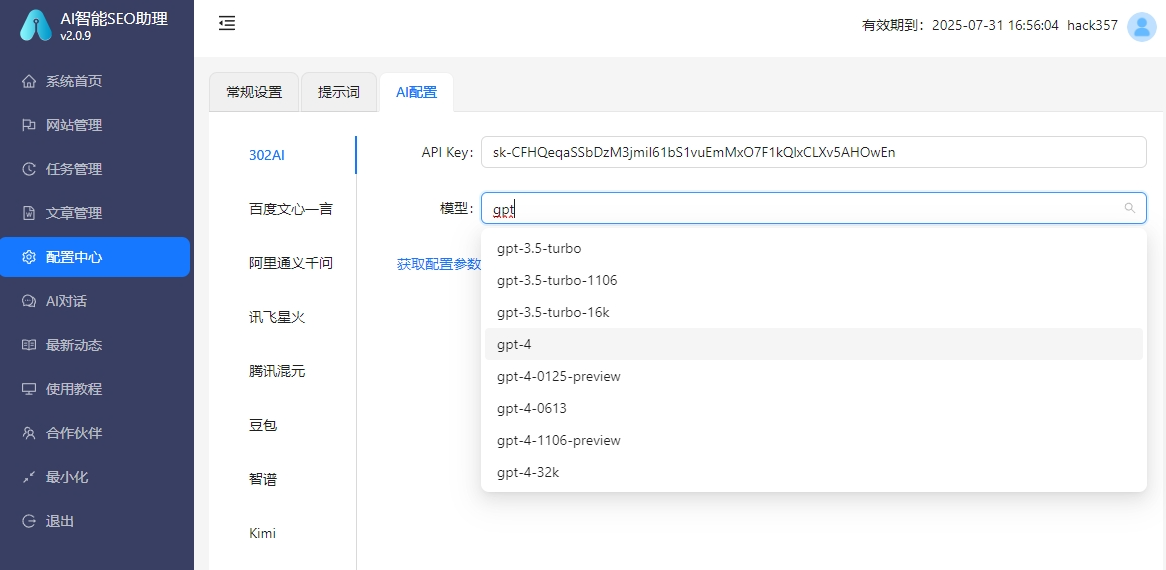Image resolution: width=1166 pixels, height=570 pixels.
Task: Switch to the 常规设置 tab
Action: click(x=254, y=92)
